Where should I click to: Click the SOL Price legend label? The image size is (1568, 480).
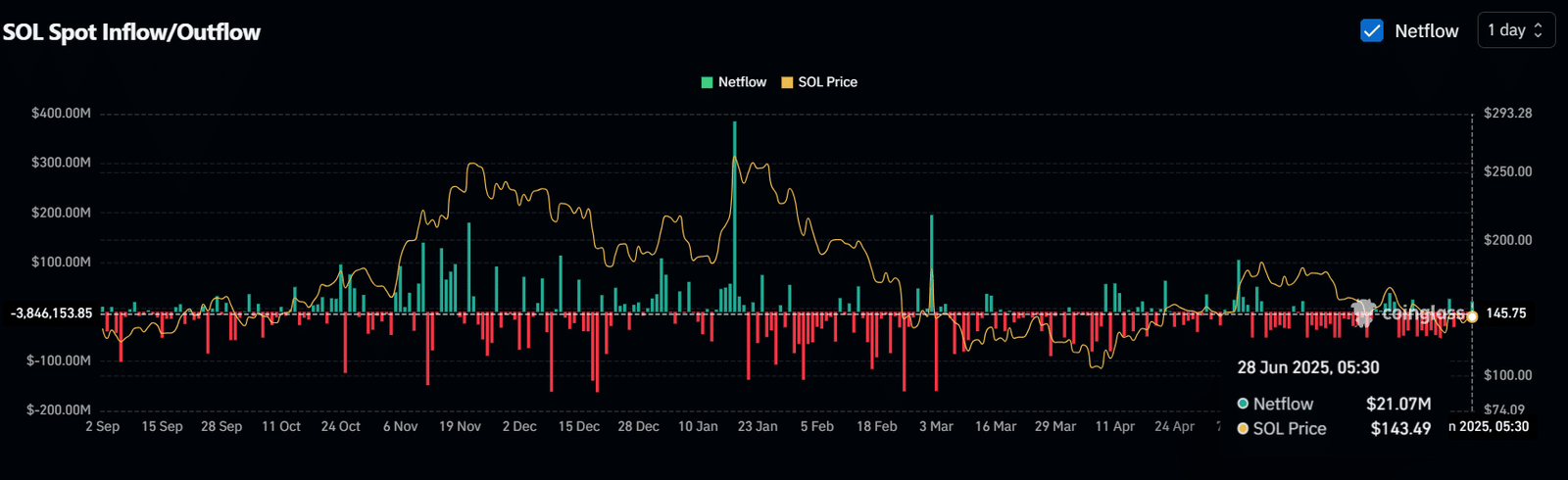(x=827, y=82)
